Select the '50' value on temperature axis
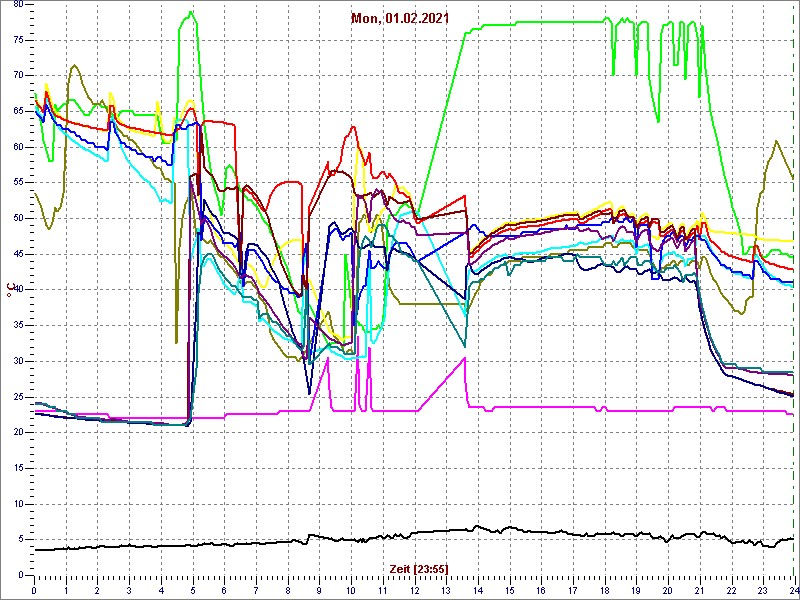This screenshot has width=800, height=600. point(18,218)
